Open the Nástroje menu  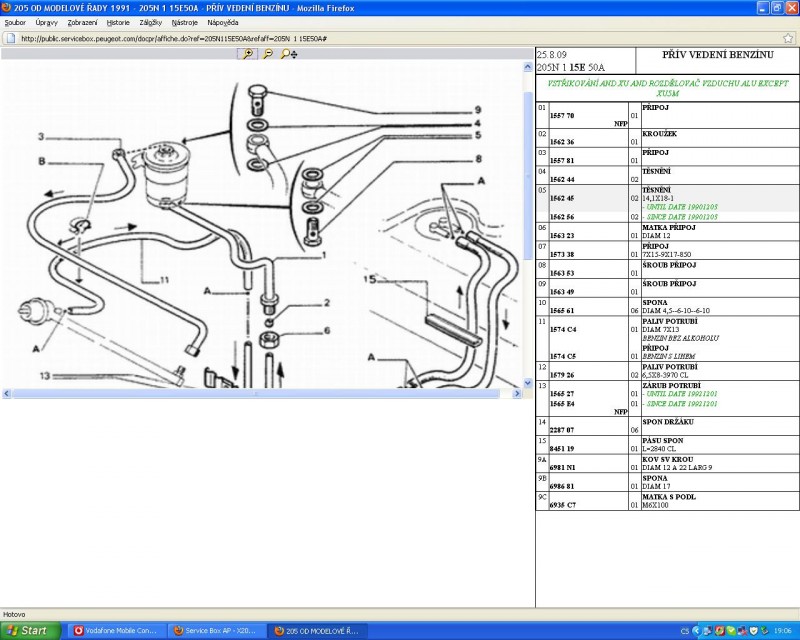click(x=184, y=22)
